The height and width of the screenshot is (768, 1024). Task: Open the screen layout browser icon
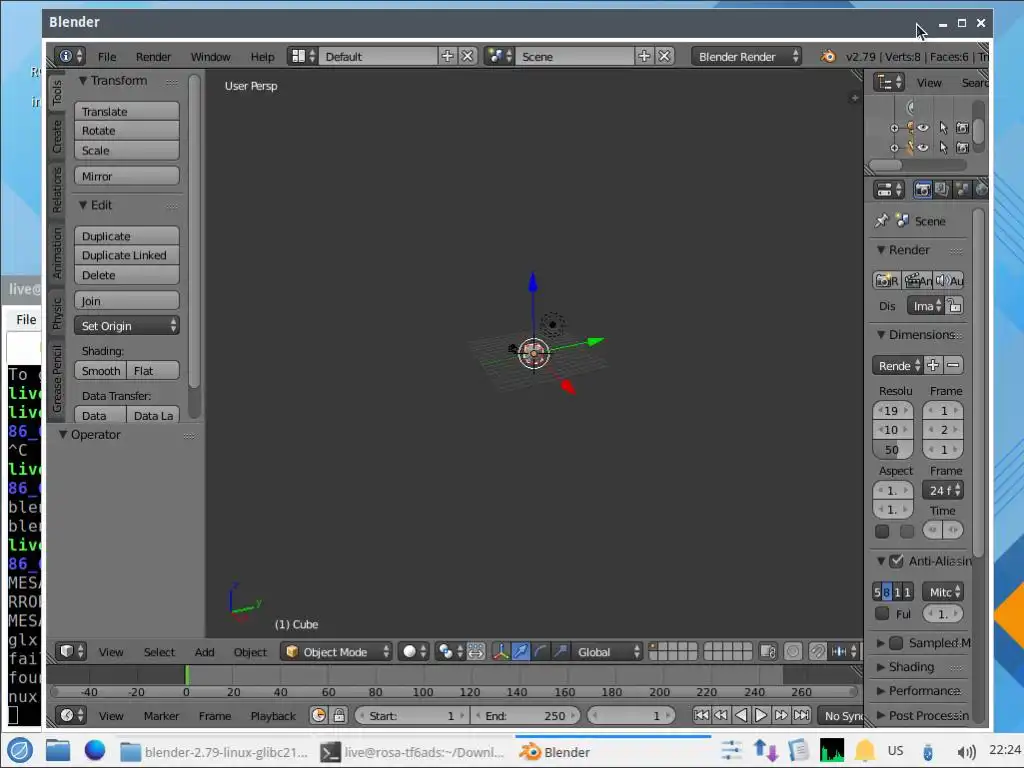[303, 56]
